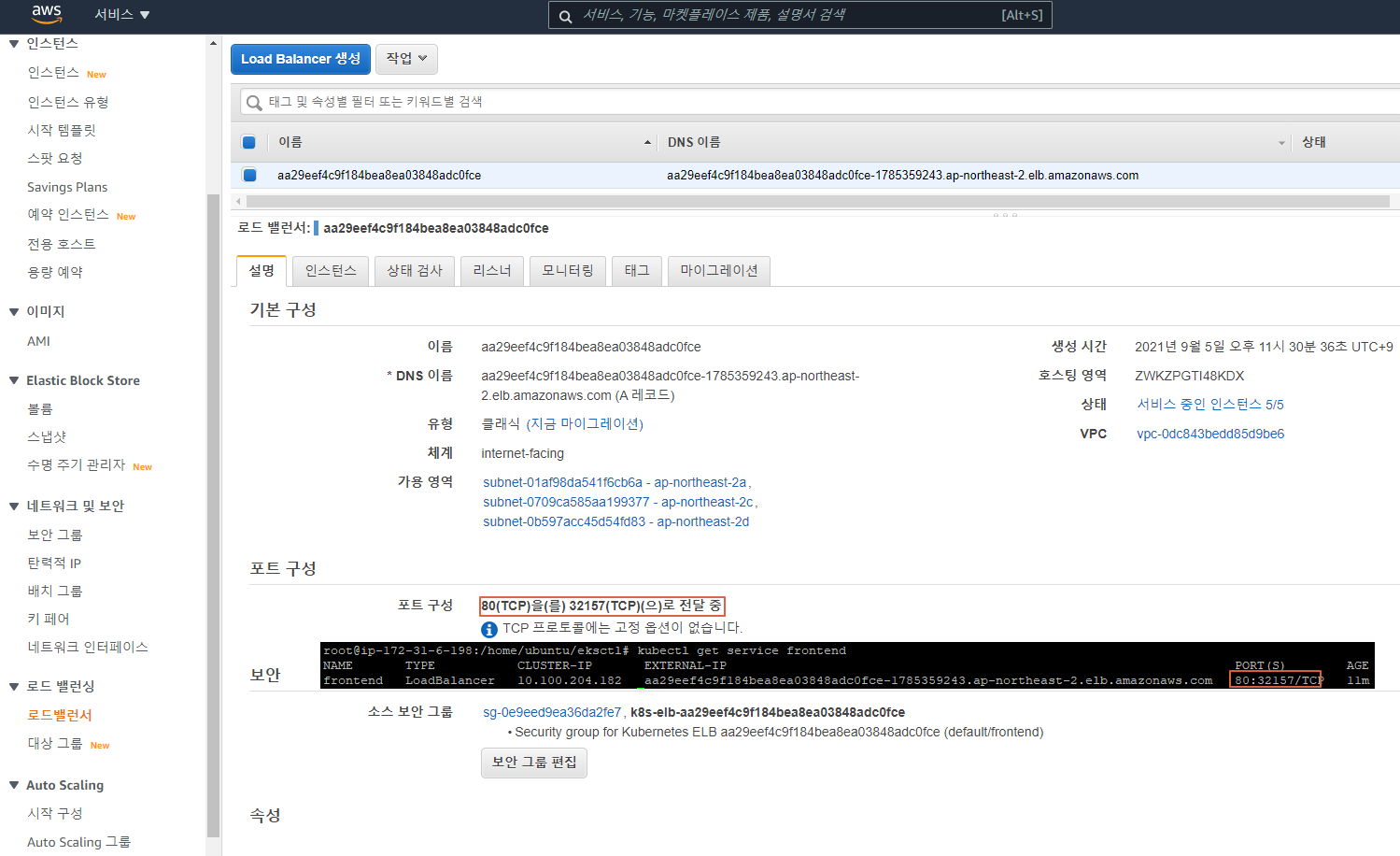Open 스냅샷 in sidebar

pos(47,437)
